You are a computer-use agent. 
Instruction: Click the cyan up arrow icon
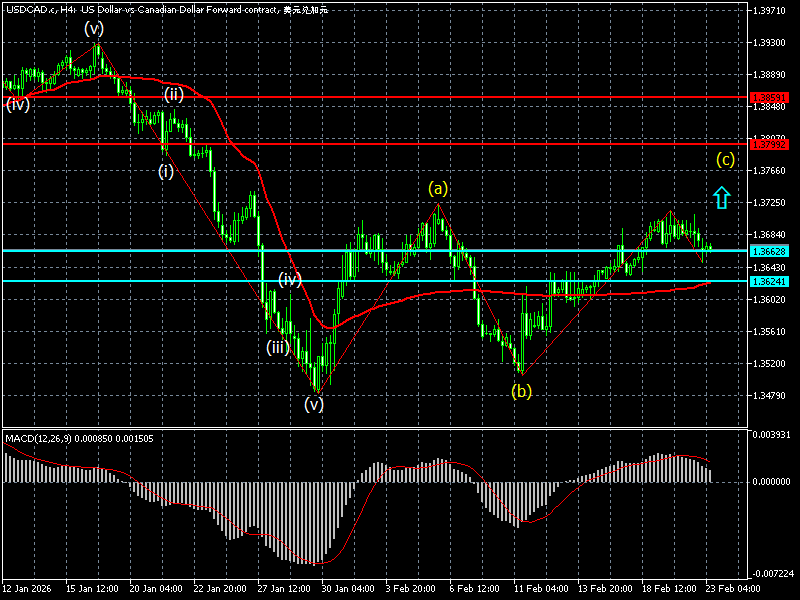tap(721, 197)
